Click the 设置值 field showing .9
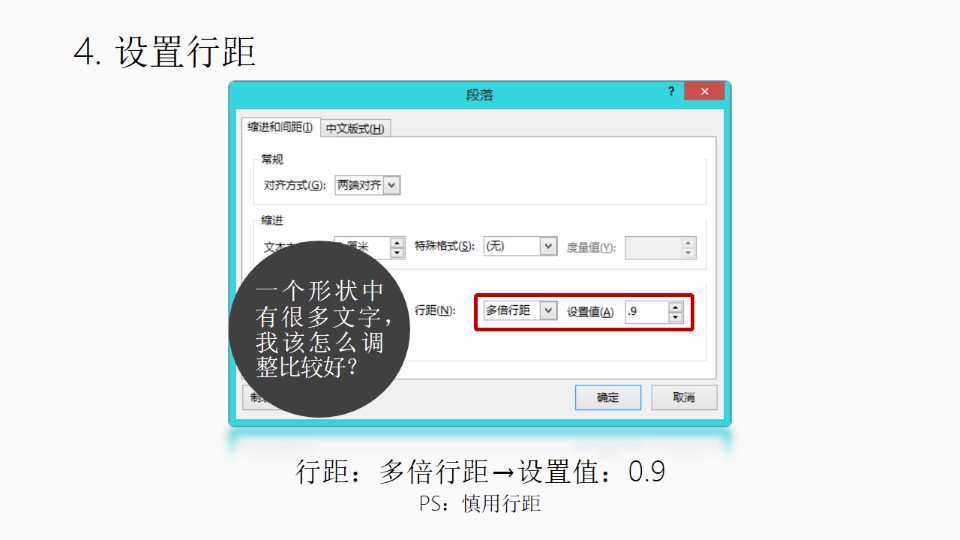 coord(646,312)
